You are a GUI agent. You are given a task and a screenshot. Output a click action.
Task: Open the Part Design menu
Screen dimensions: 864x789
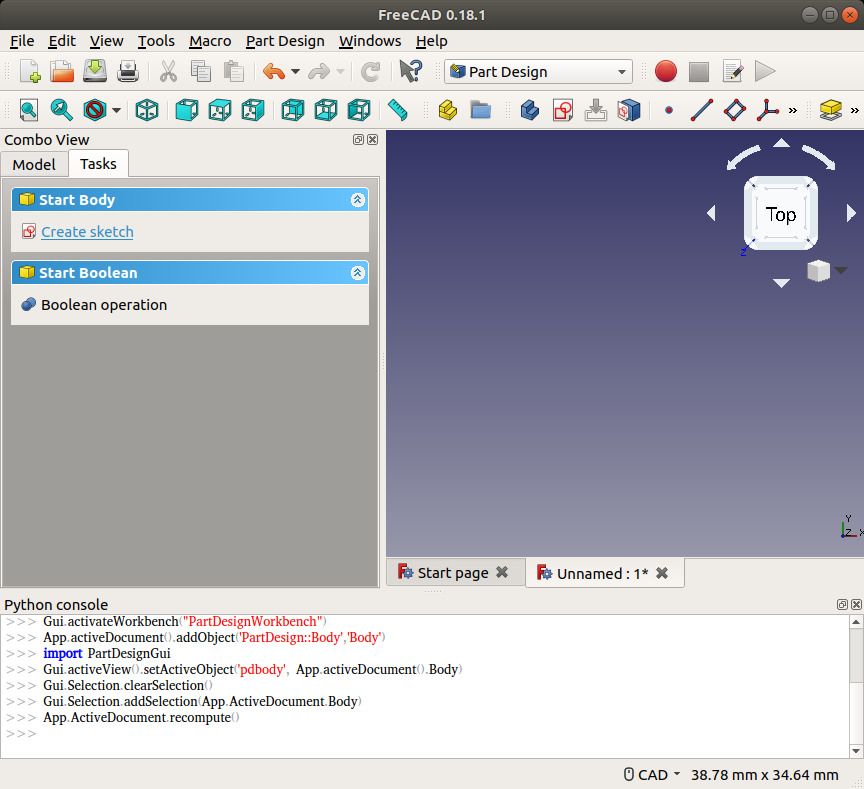click(x=285, y=41)
